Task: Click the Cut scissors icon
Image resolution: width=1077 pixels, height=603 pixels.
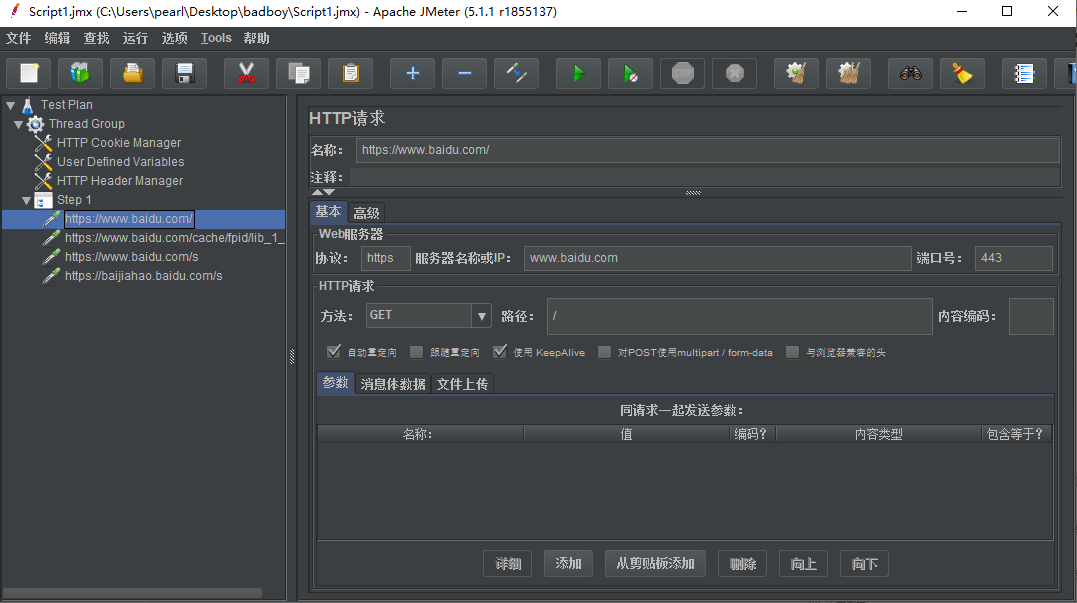Action: [246, 73]
